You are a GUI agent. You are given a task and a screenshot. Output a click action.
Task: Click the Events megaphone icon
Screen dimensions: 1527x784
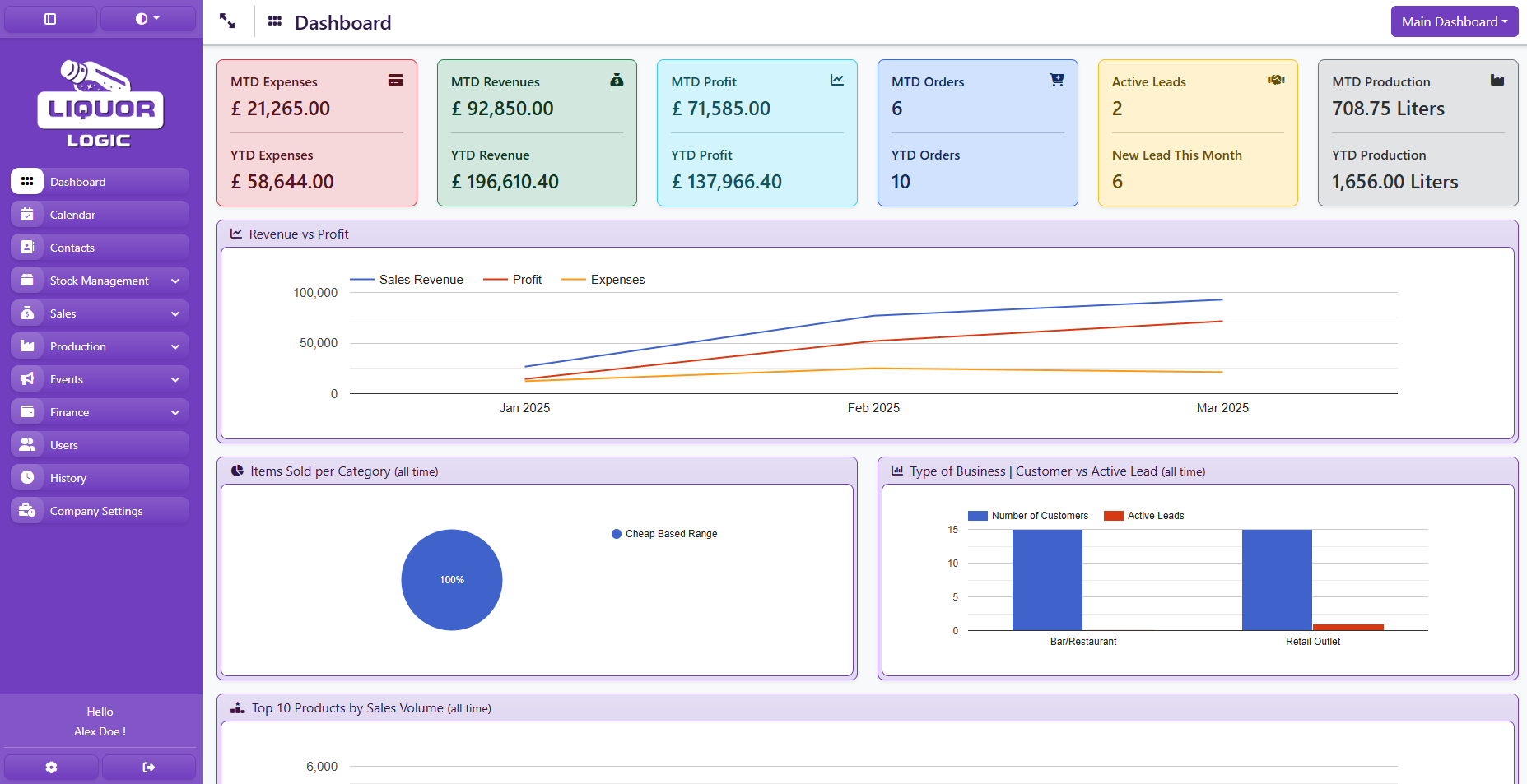click(x=27, y=379)
